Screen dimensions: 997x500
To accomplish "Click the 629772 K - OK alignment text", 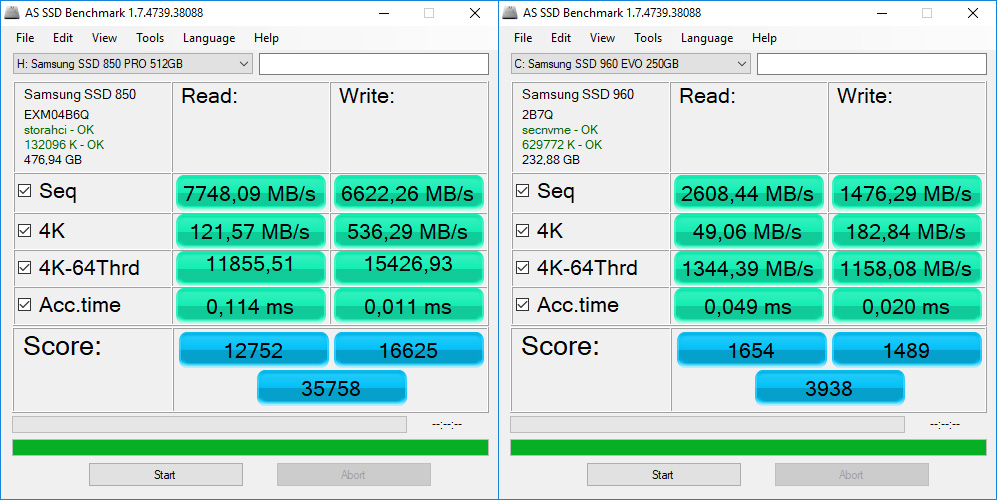I will [561, 145].
